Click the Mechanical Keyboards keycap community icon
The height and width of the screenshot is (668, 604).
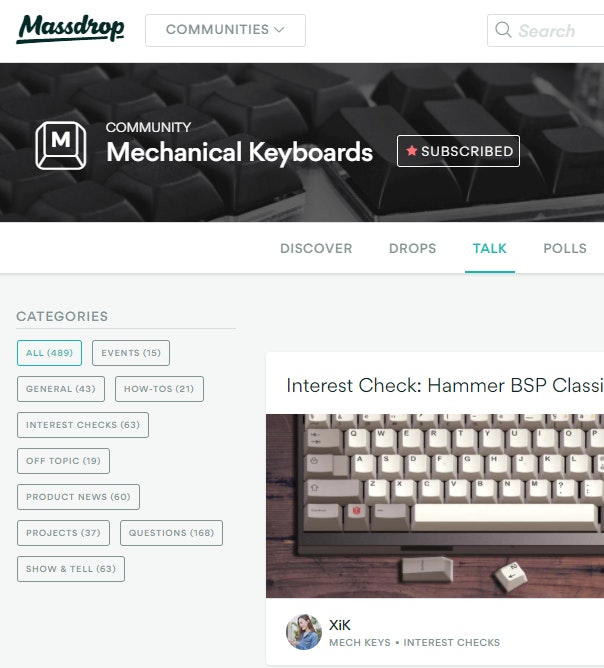[61, 145]
